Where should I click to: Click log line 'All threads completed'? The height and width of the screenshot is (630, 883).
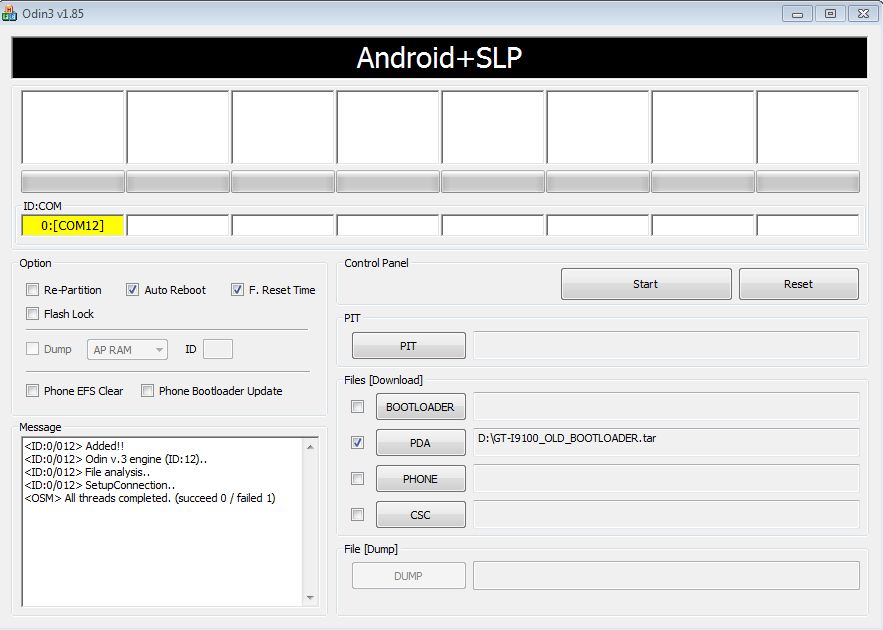click(150, 498)
